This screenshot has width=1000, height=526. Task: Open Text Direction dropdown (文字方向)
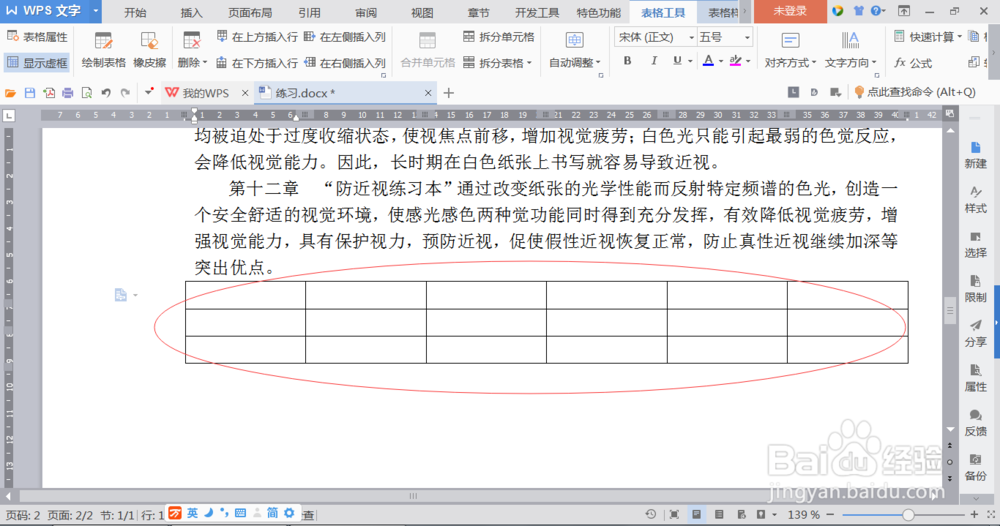(x=850, y=50)
